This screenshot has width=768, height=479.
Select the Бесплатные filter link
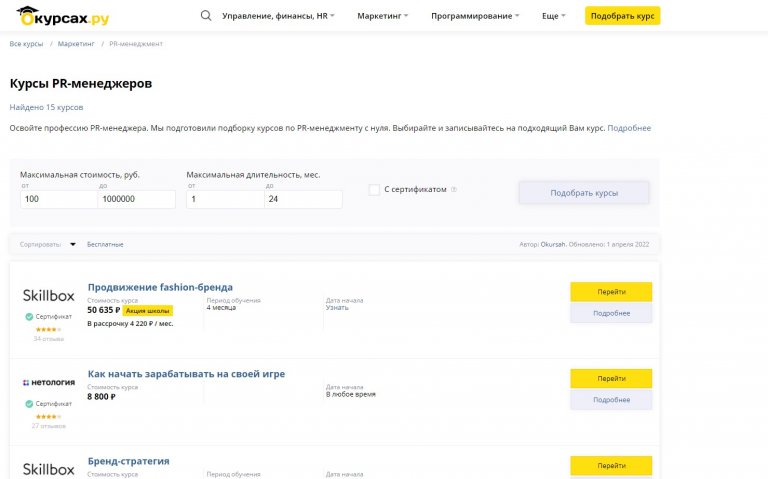click(105, 244)
